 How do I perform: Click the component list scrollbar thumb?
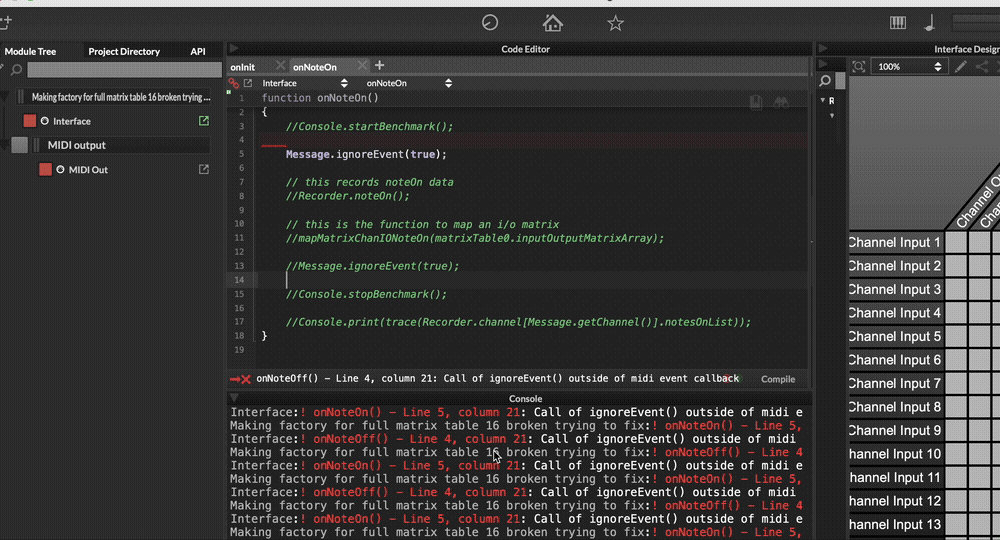841,81
